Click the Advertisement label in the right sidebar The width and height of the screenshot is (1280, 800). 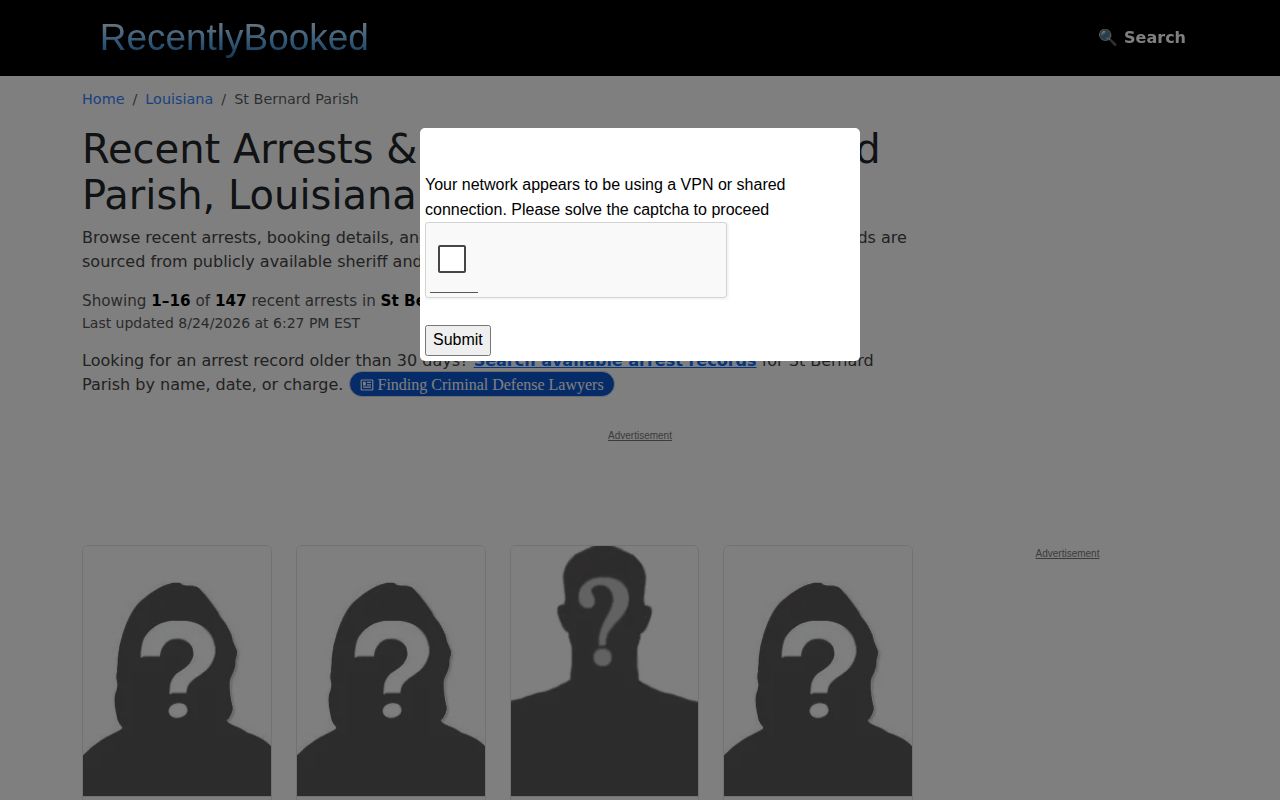point(1067,553)
